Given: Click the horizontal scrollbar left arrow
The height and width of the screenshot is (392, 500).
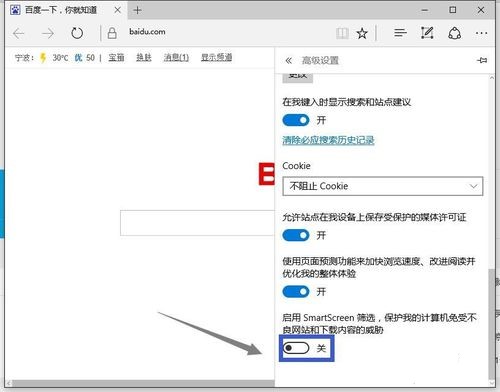Looking at the screenshot, I should pyautogui.click(x=9, y=383).
